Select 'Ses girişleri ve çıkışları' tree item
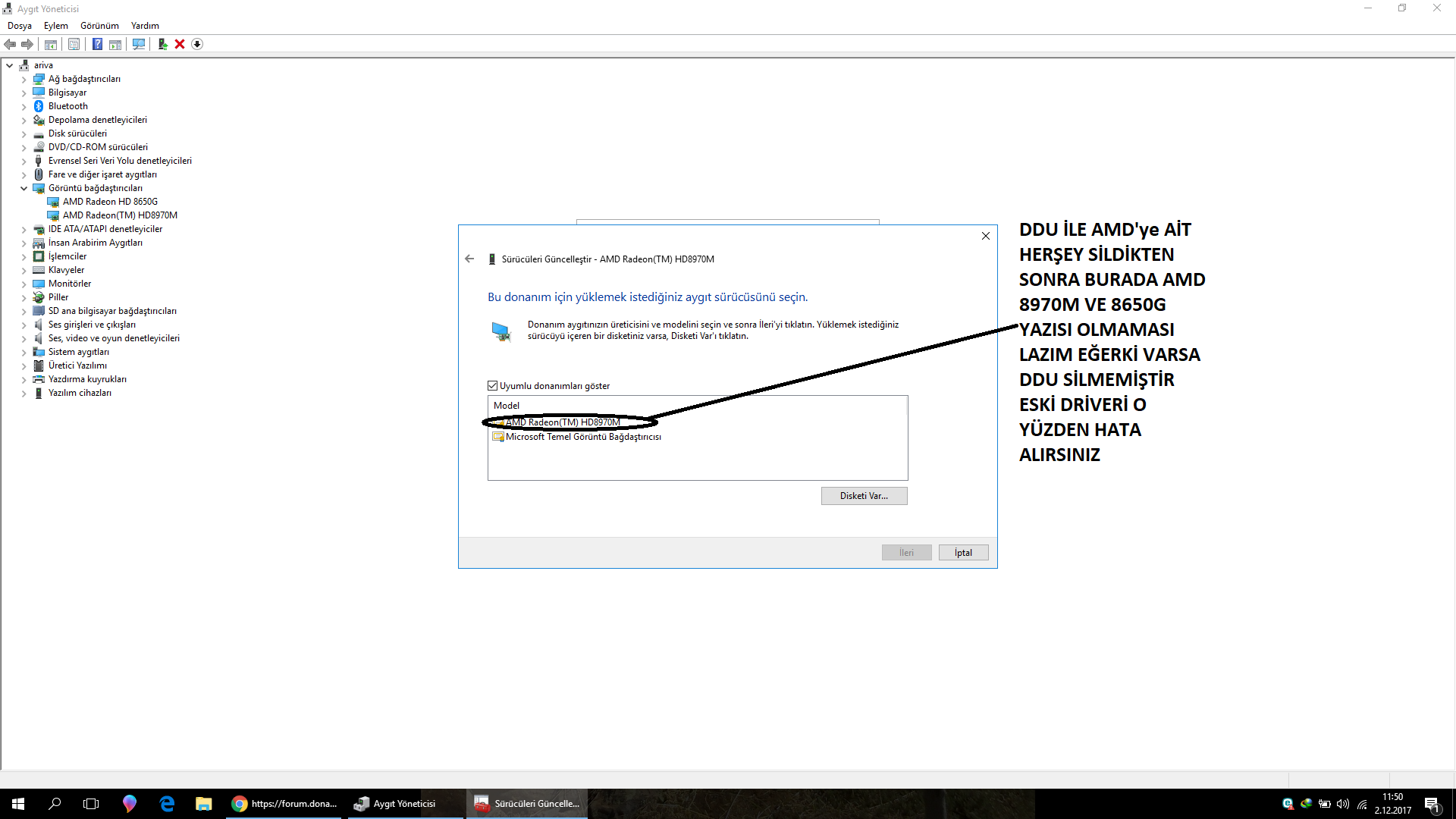The height and width of the screenshot is (819, 1456). 92,325
